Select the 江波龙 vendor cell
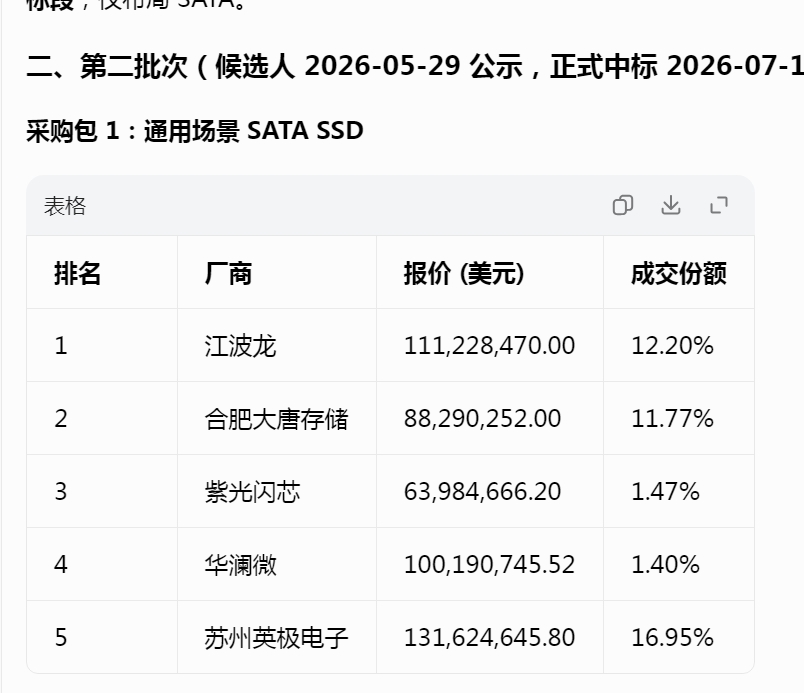 pos(240,345)
